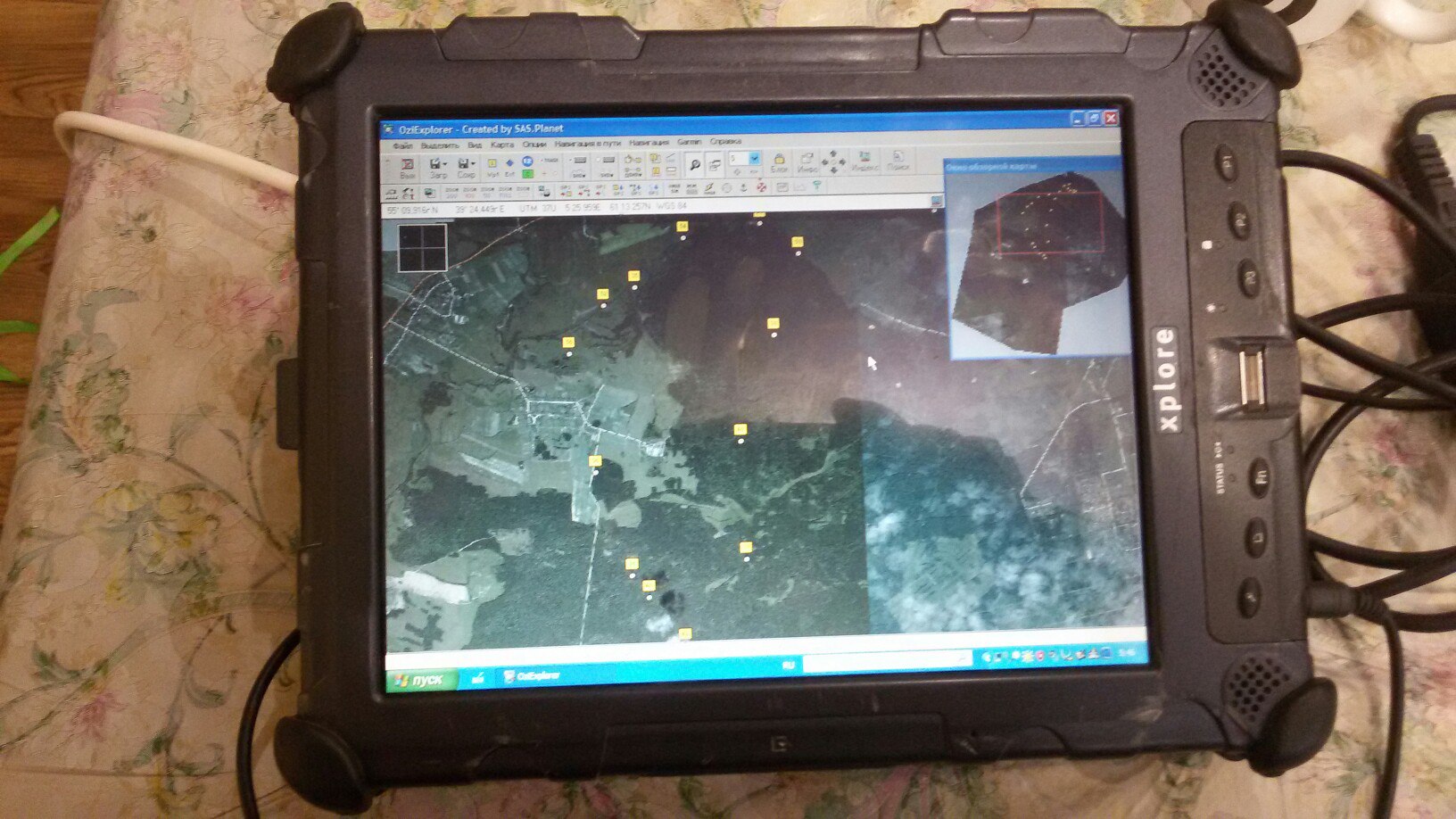Open the Карта menu
Viewport: 1456px width, 819px height.
pos(502,145)
